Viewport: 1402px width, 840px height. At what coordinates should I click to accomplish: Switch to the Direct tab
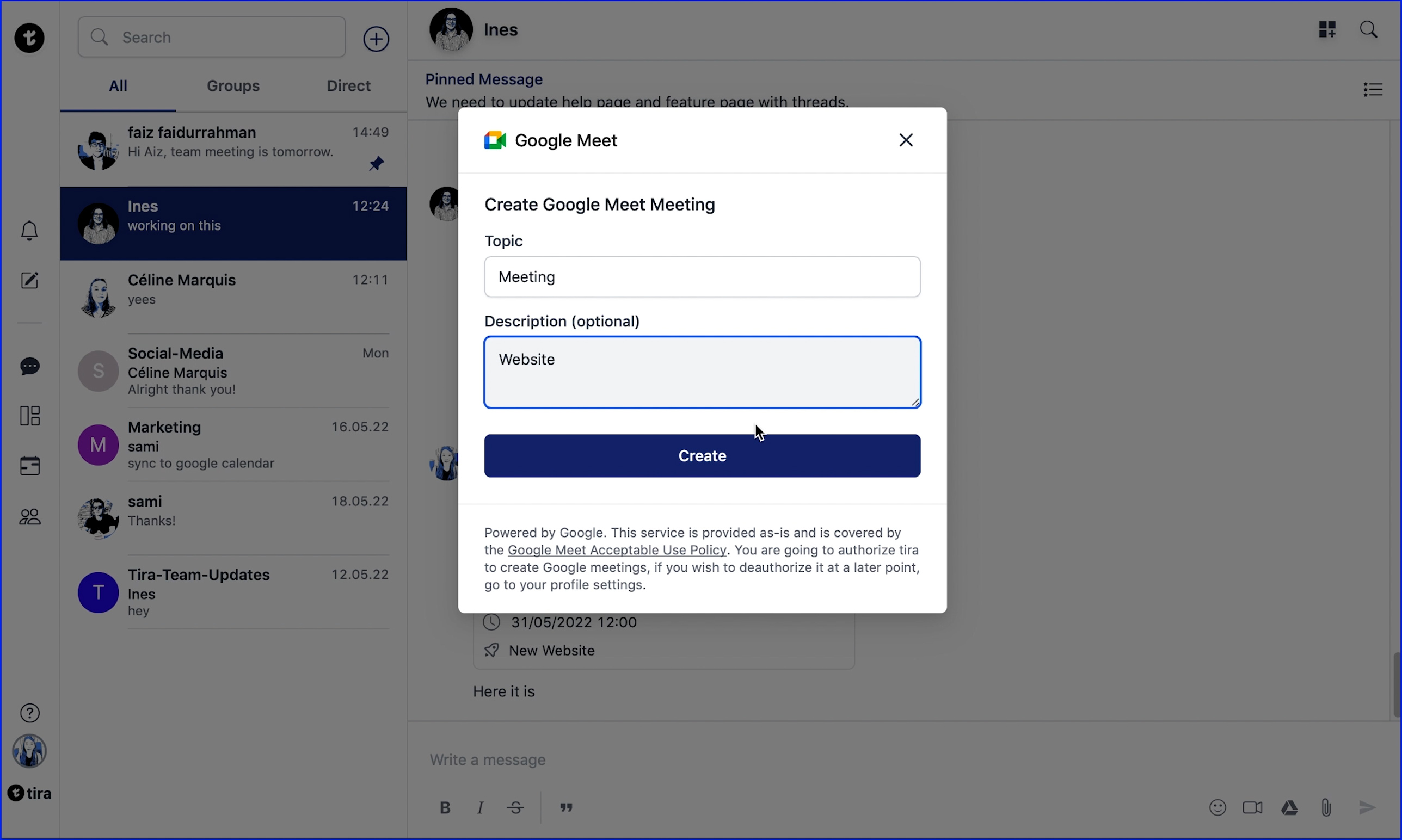click(x=348, y=86)
